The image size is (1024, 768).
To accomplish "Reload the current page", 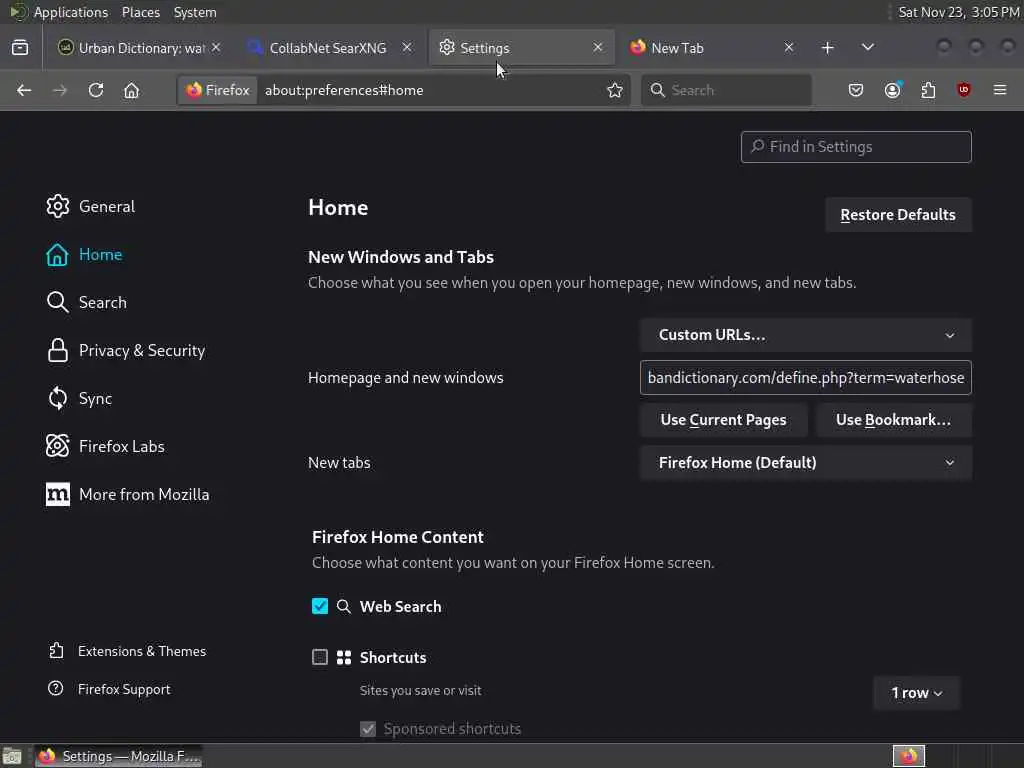I will [x=96, y=90].
